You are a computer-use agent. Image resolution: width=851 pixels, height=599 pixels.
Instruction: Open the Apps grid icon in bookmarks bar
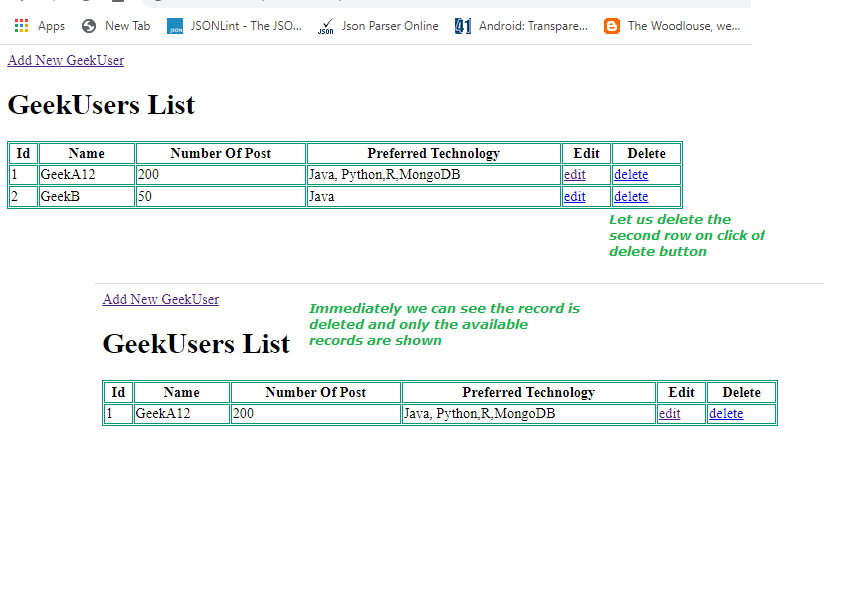click(22, 26)
